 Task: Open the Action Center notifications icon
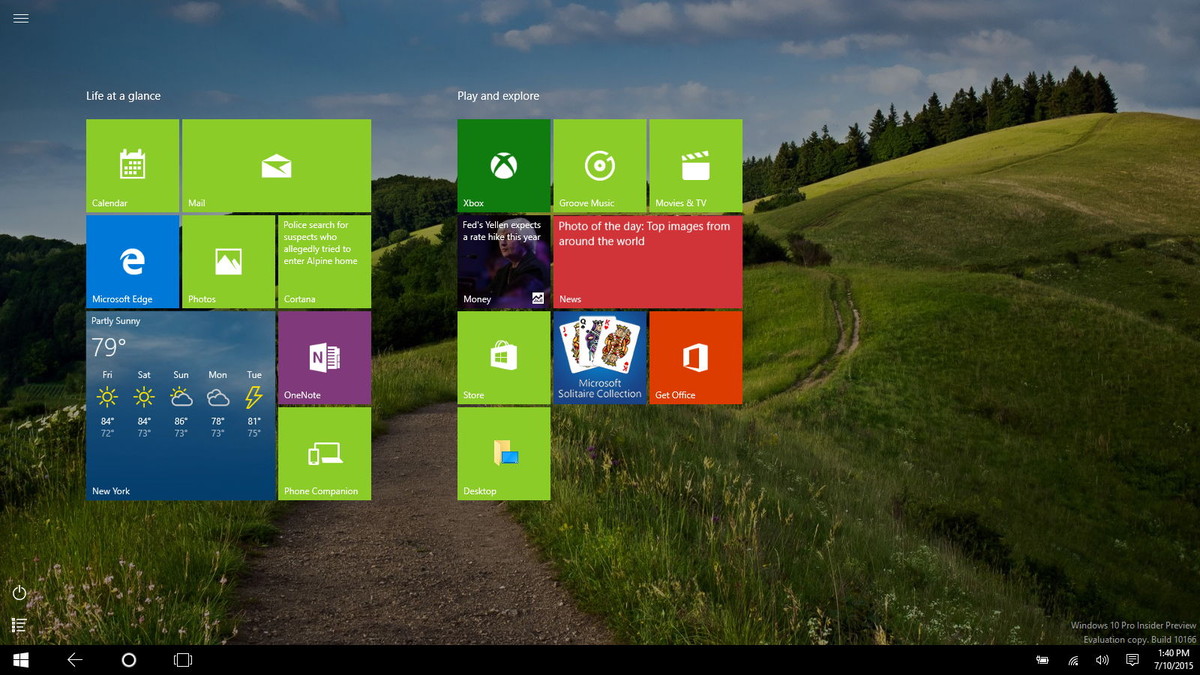coord(1132,660)
